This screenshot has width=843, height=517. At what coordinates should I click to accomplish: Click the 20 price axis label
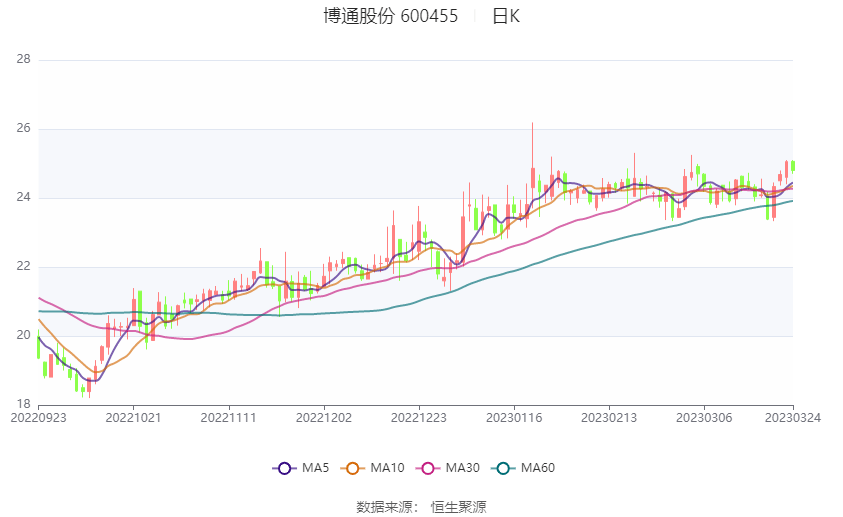point(24,335)
